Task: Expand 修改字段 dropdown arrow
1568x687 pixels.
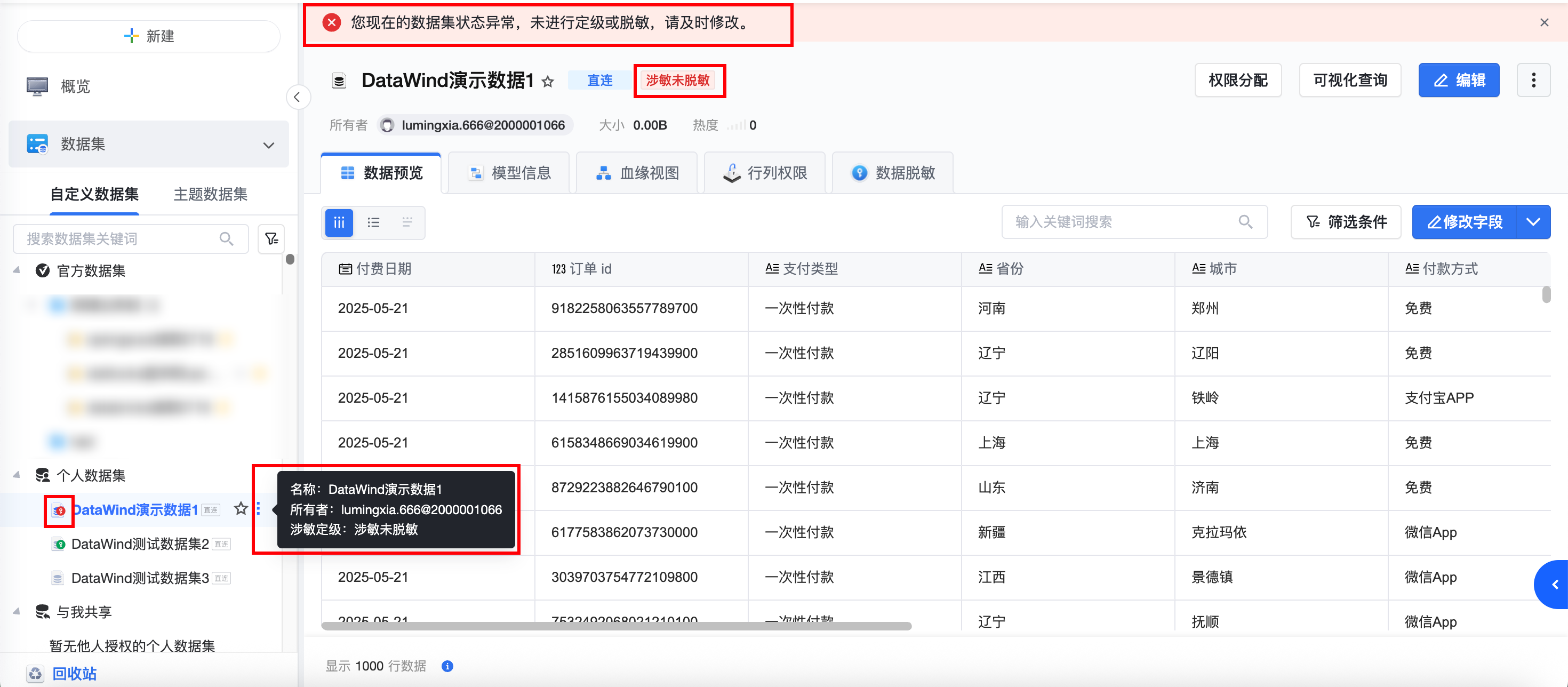Action: click(1533, 222)
